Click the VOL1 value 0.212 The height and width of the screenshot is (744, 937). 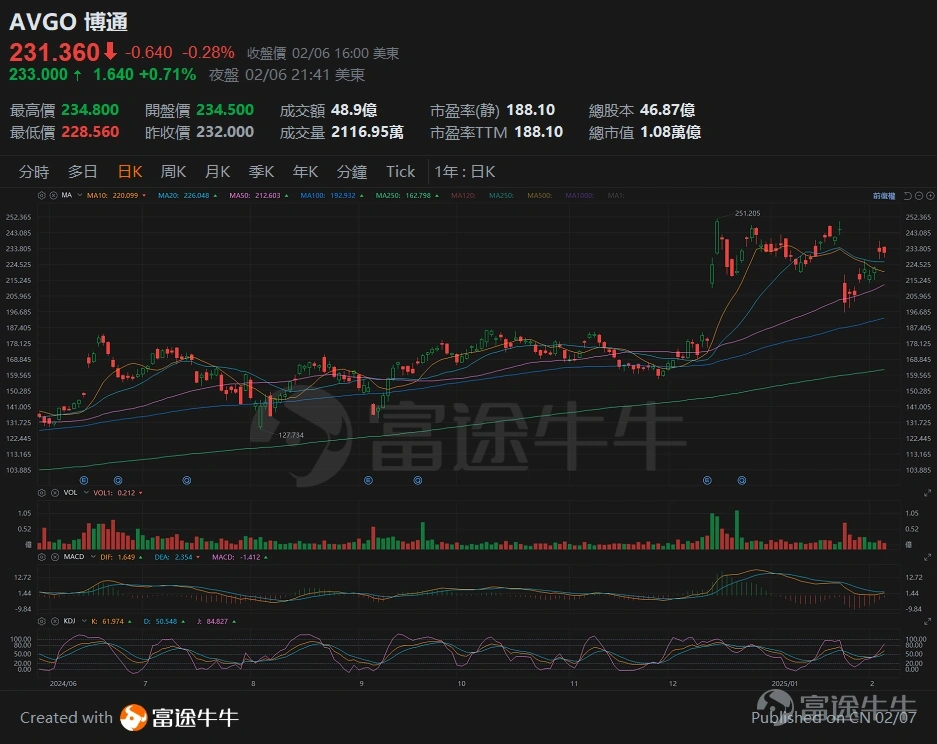coord(126,493)
